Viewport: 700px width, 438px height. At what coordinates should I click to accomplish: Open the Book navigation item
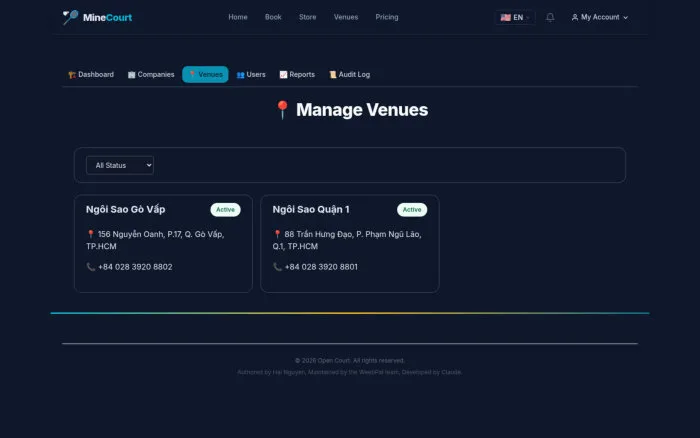[x=273, y=17]
